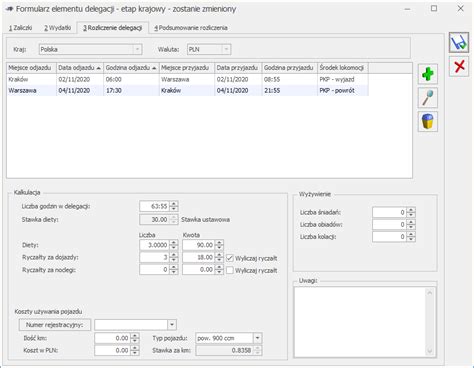Click the Ryczałty za dojazdy Liczba stepper

click(x=174, y=257)
